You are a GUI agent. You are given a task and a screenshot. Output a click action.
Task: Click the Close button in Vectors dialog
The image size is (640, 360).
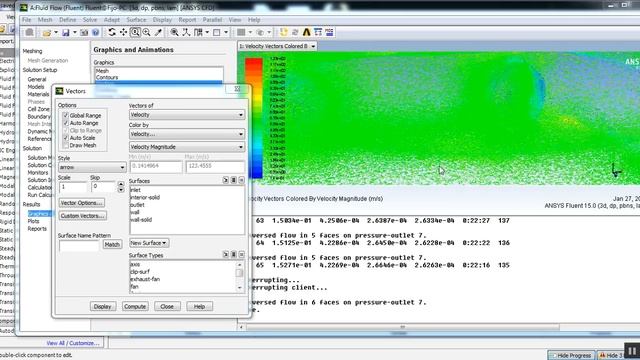click(x=167, y=306)
